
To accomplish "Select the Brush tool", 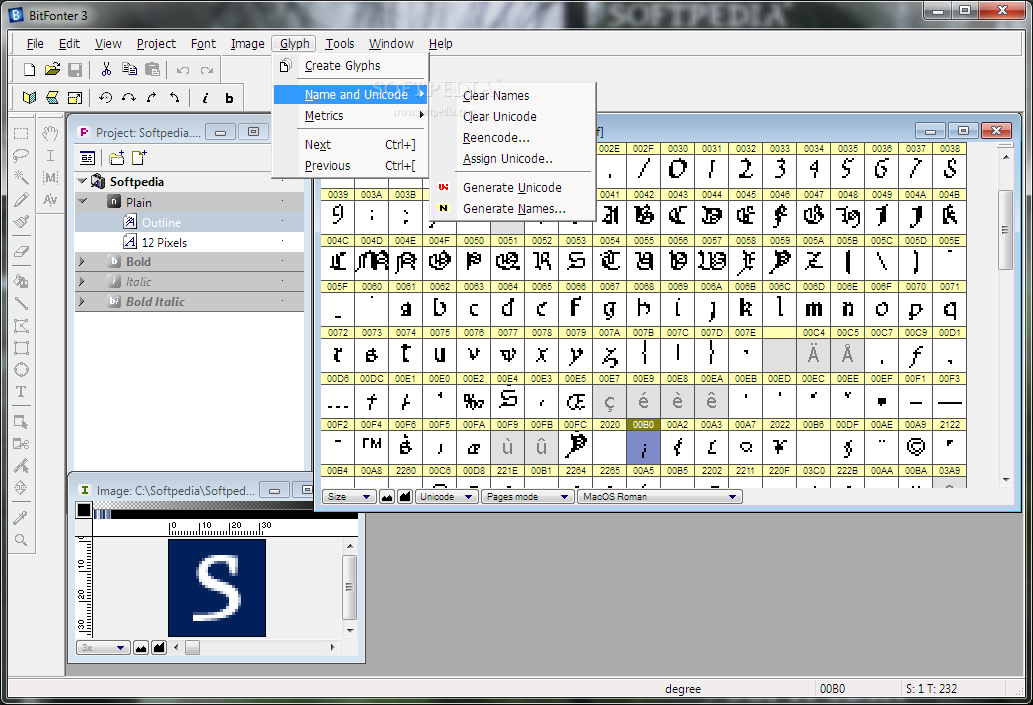I will pos(21,221).
